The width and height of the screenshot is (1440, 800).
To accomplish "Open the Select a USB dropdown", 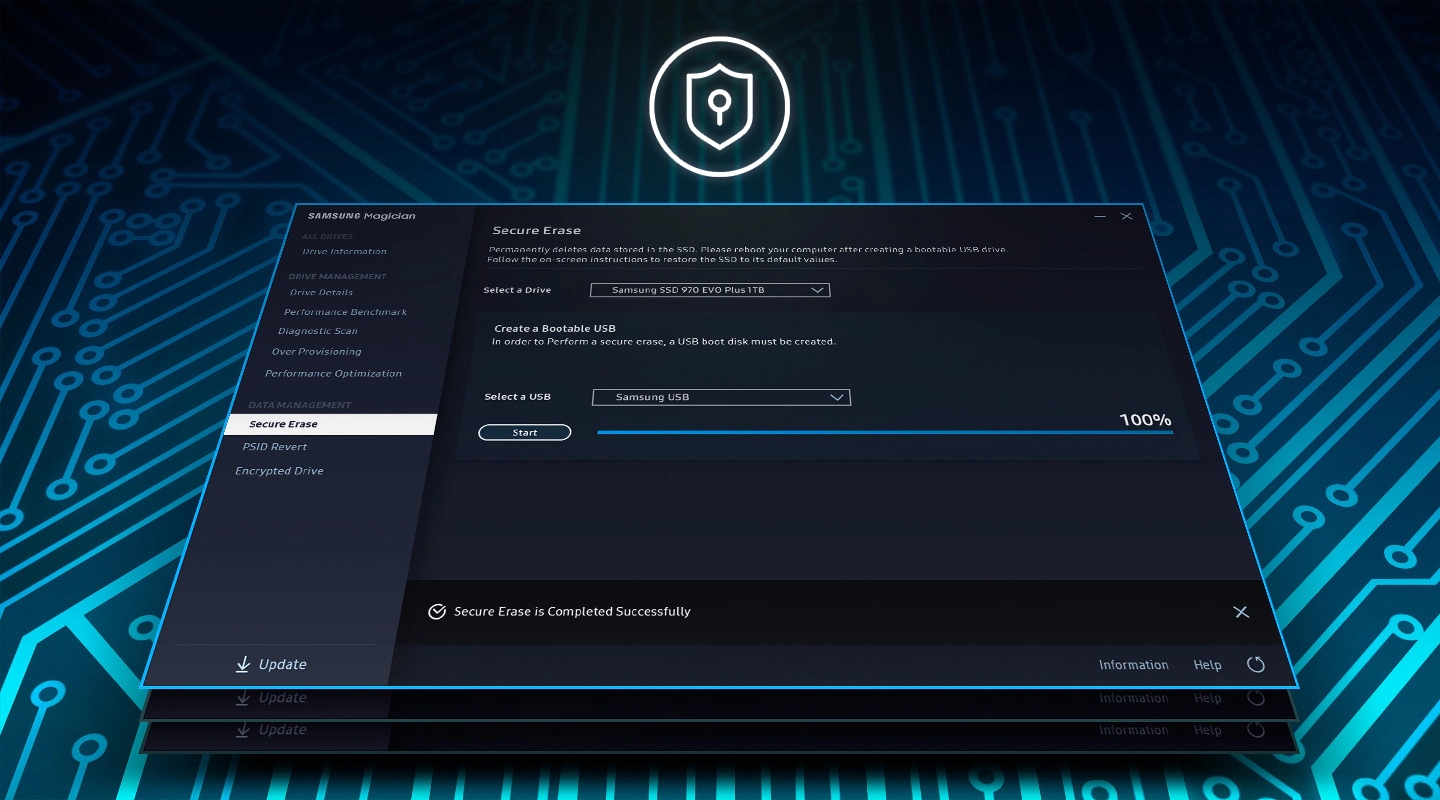I will (x=721, y=397).
